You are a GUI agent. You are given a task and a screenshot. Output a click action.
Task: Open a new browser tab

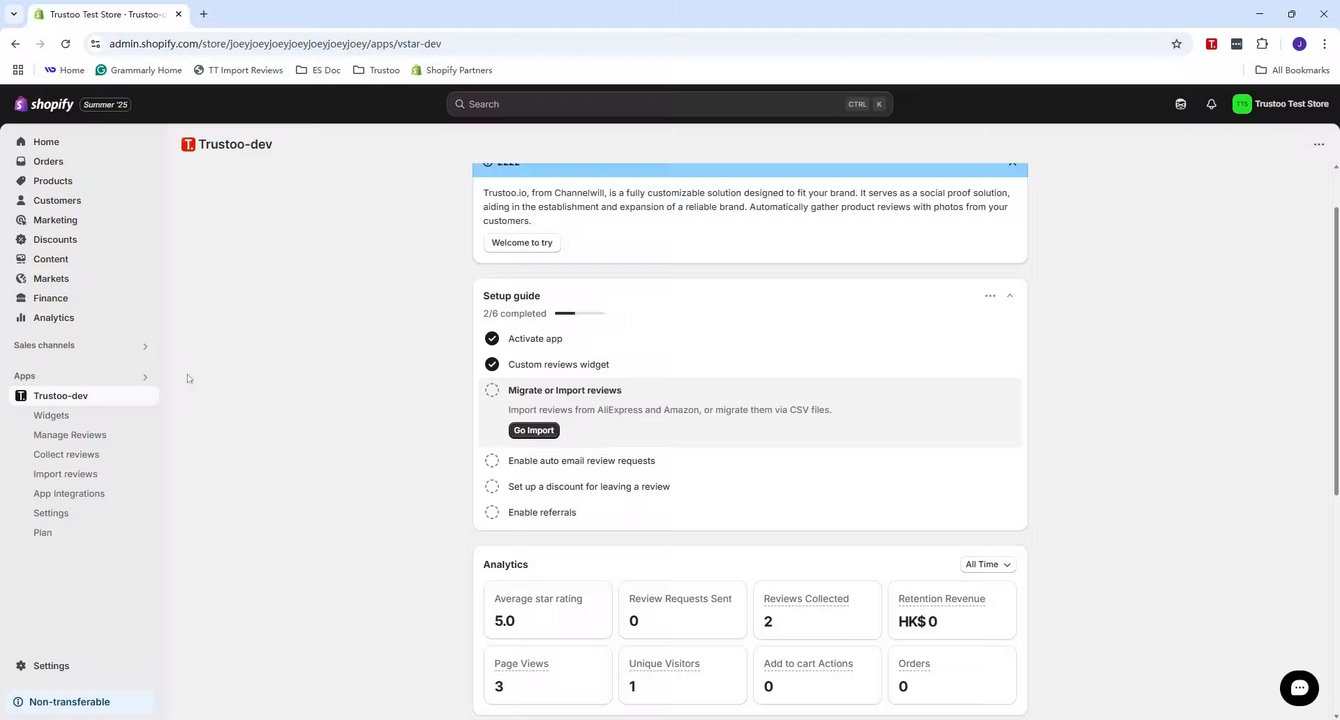203,14
